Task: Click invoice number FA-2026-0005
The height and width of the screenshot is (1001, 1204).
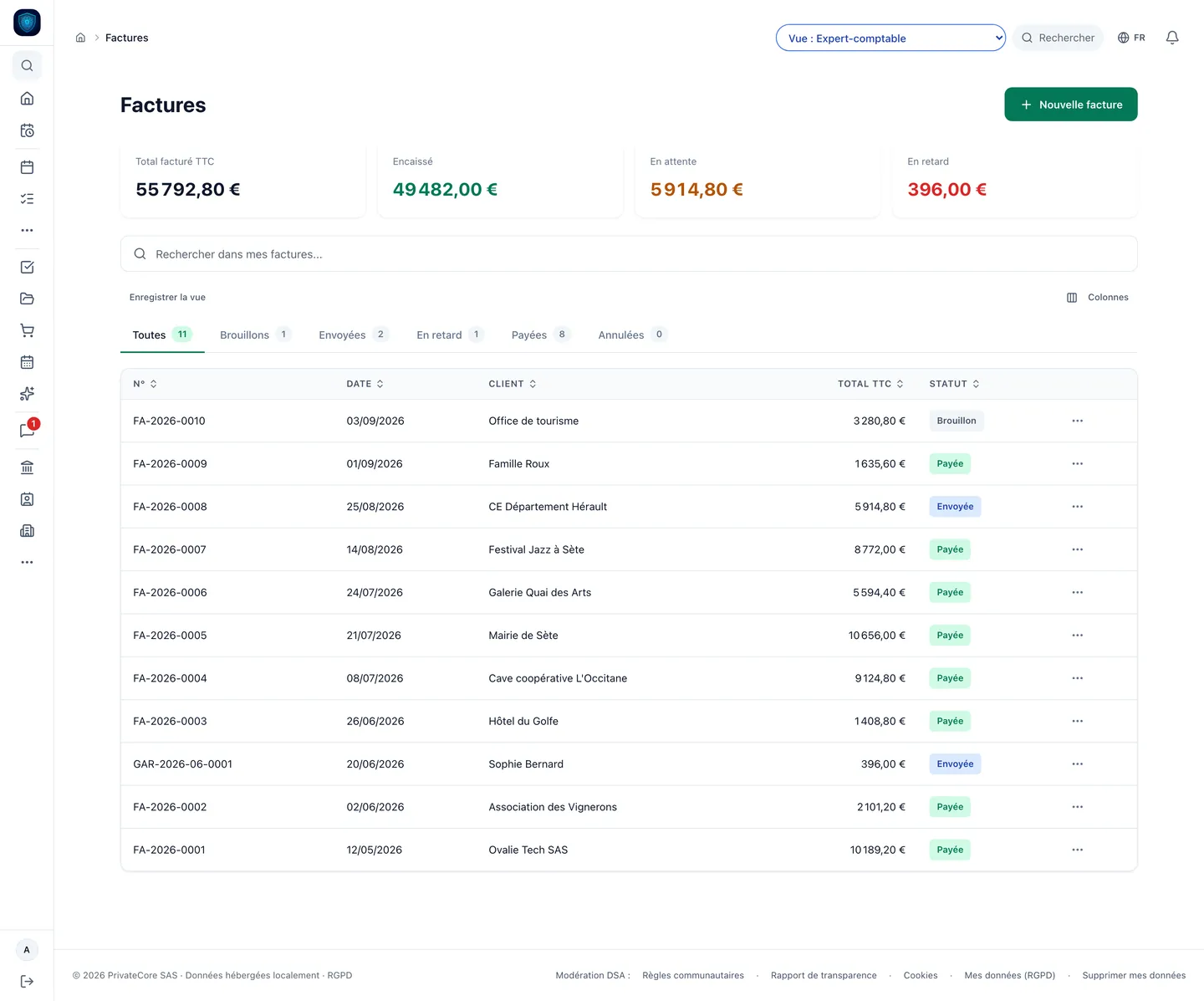Action: click(170, 636)
